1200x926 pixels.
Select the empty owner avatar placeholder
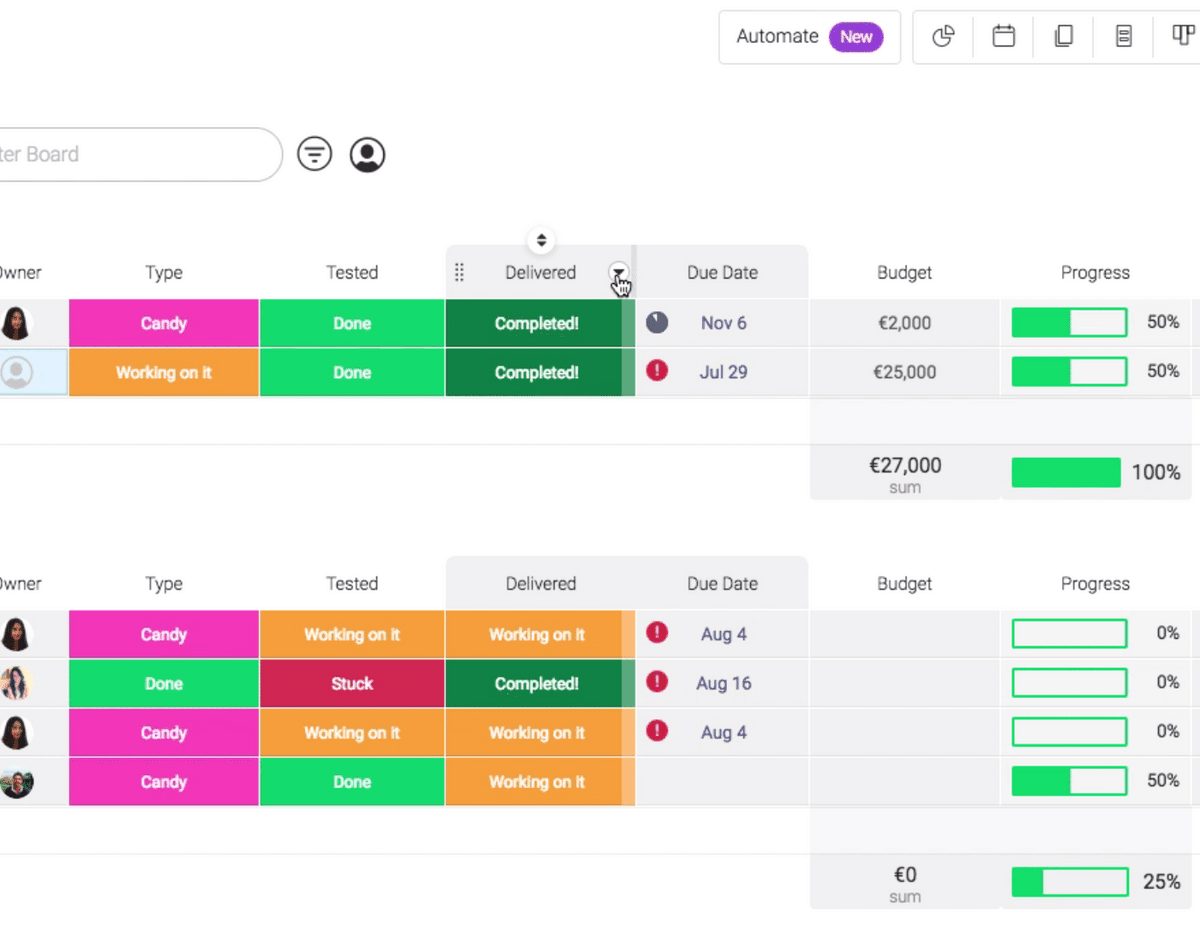pos(17,372)
